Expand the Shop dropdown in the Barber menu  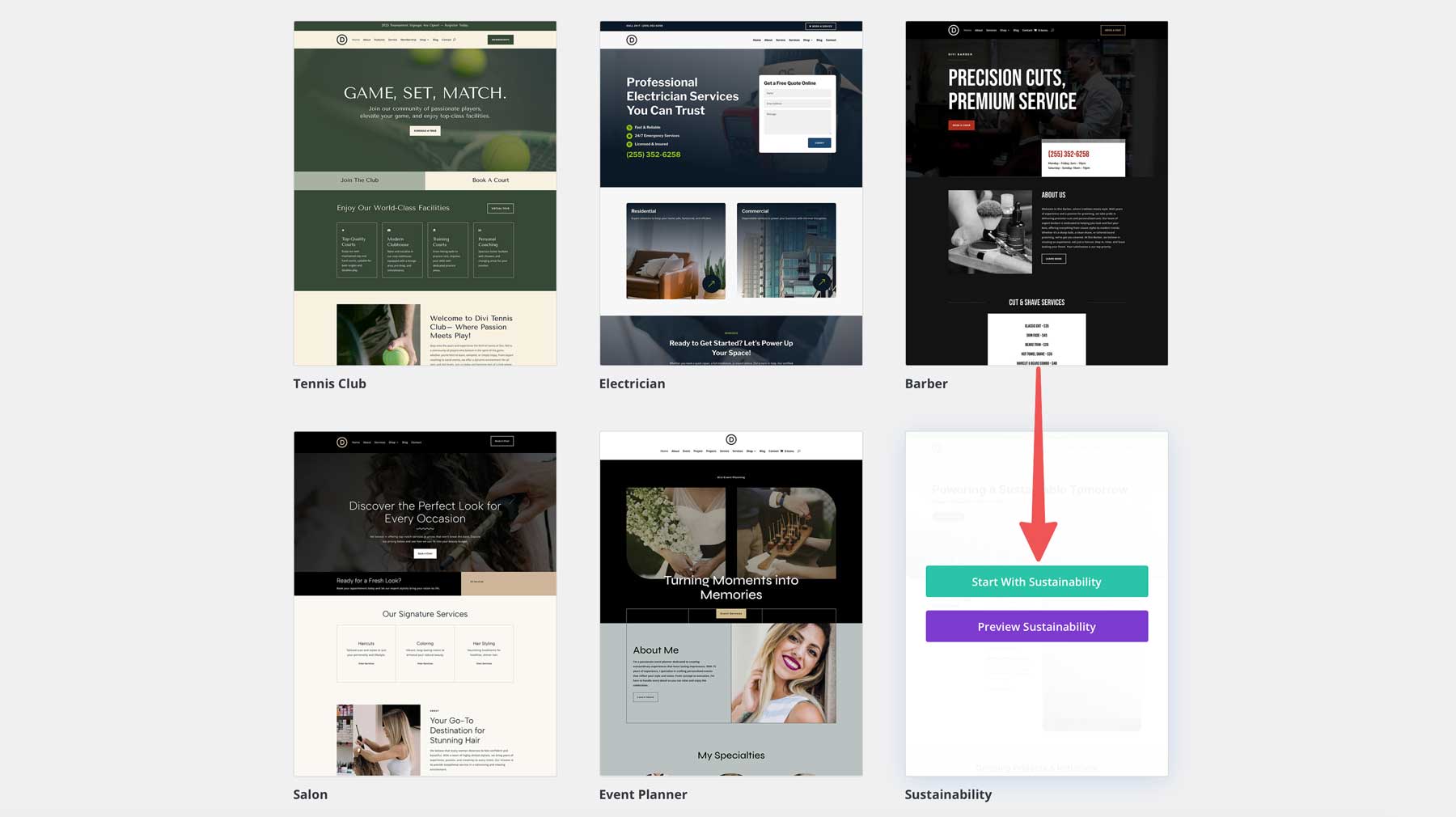coord(1005,30)
